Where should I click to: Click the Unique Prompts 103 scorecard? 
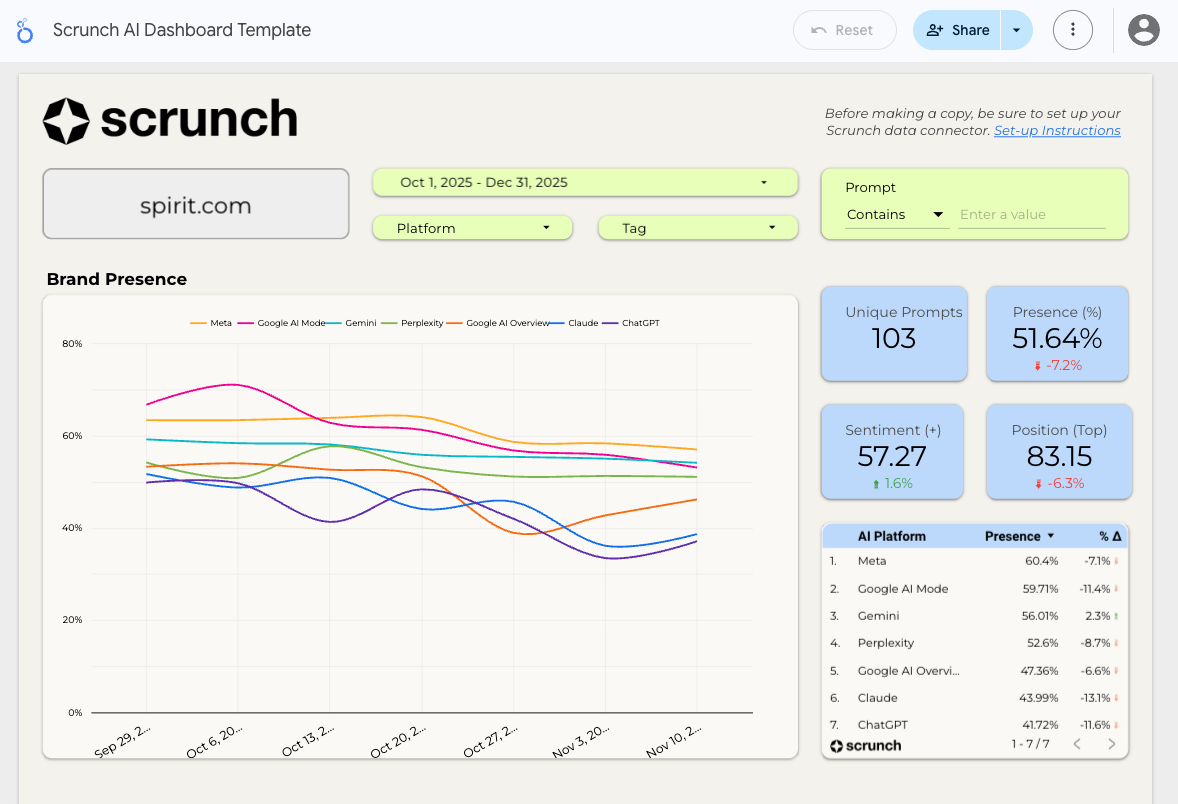pyautogui.click(x=894, y=333)
